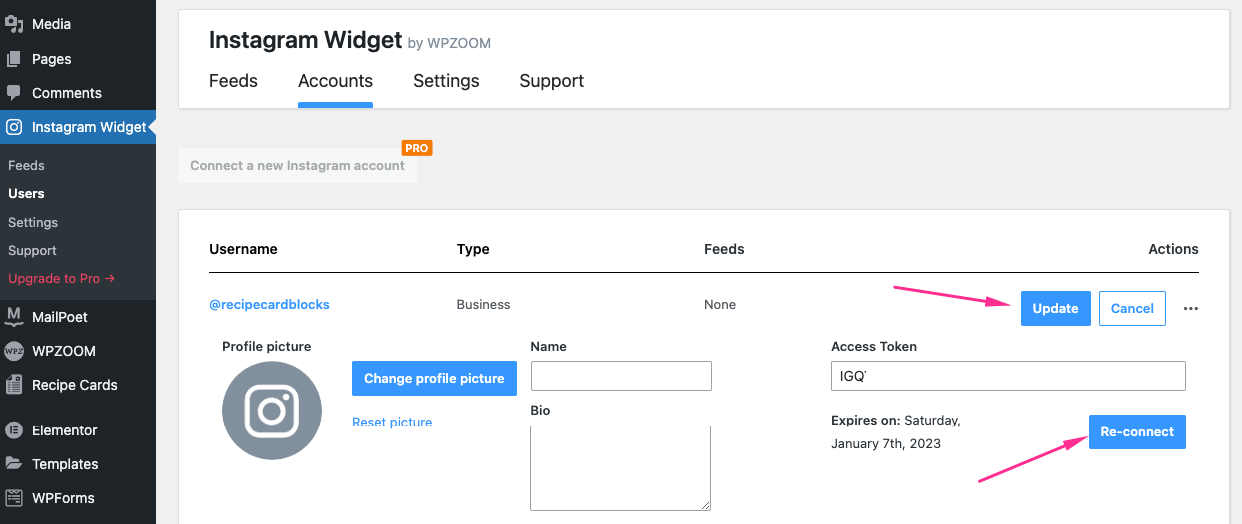Image resolution: width=1242 pixels, height=524 pixels.
Task: Click the Templates folder icon
Action: tap(14, 464)
